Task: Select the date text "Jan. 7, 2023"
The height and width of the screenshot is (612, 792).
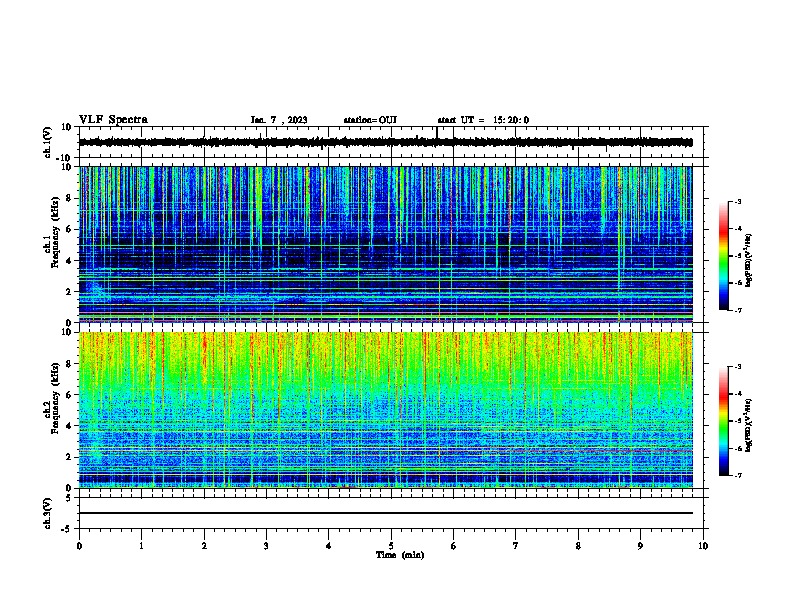Action: (x=279, y=120)
